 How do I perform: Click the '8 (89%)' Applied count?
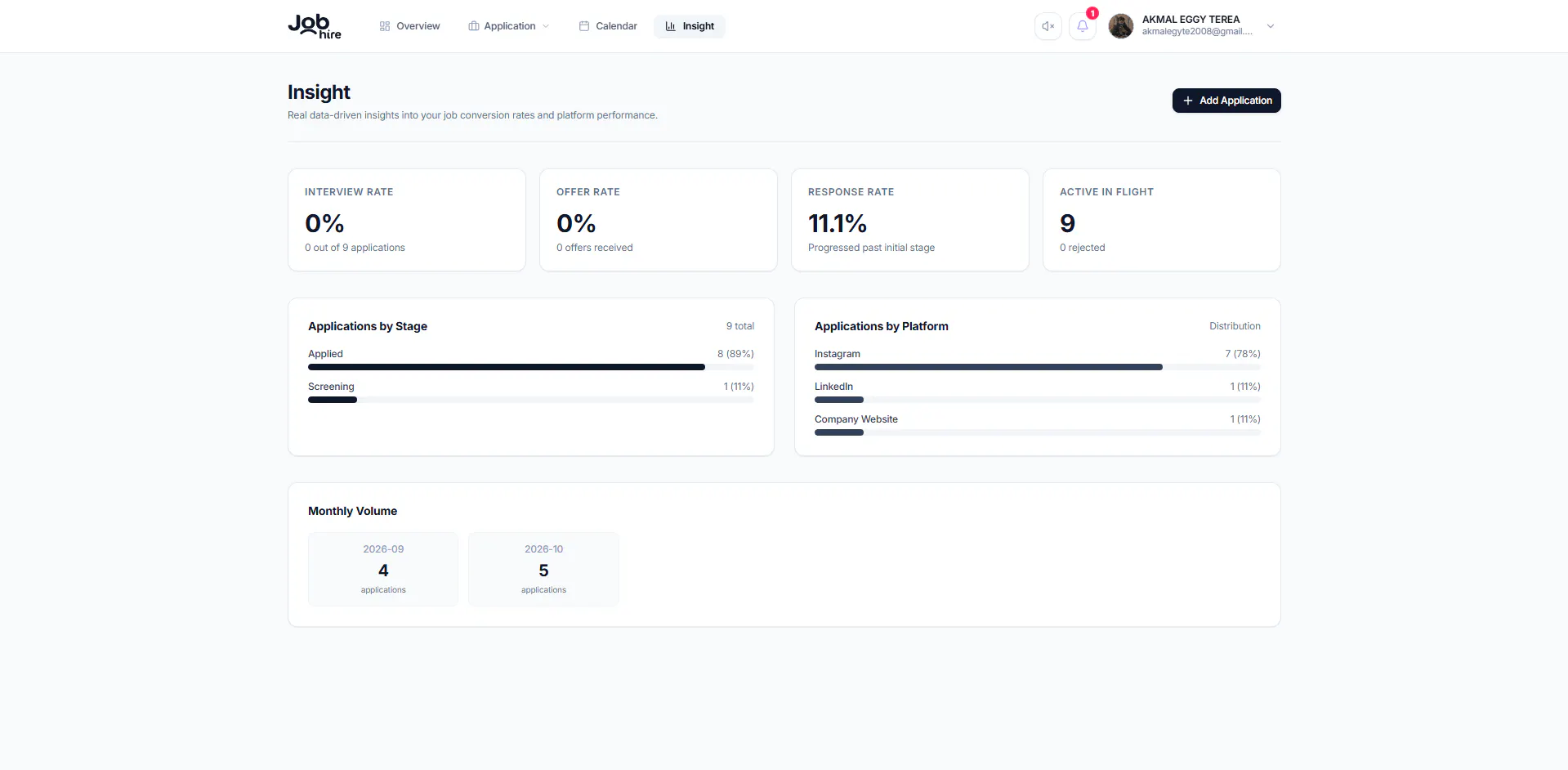tap(735, 354)
